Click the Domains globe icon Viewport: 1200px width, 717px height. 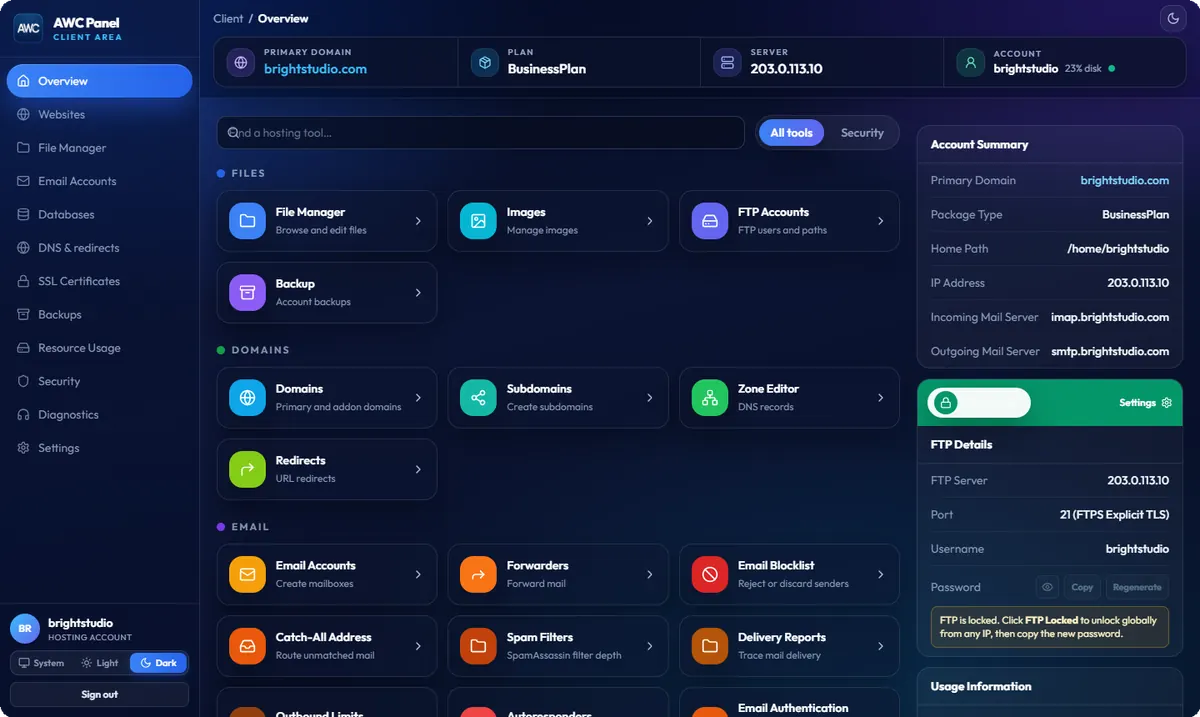[x=247, y=398]
